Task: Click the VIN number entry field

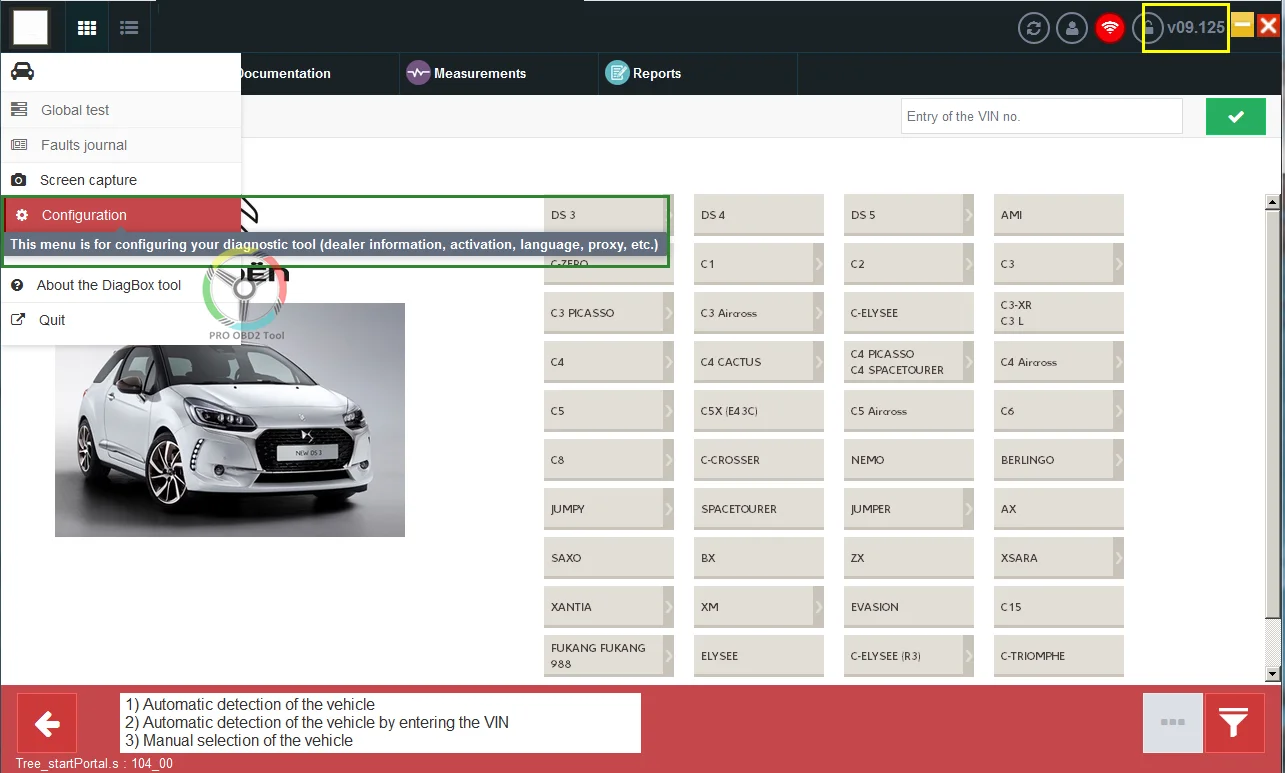Action: (1041, 116)
